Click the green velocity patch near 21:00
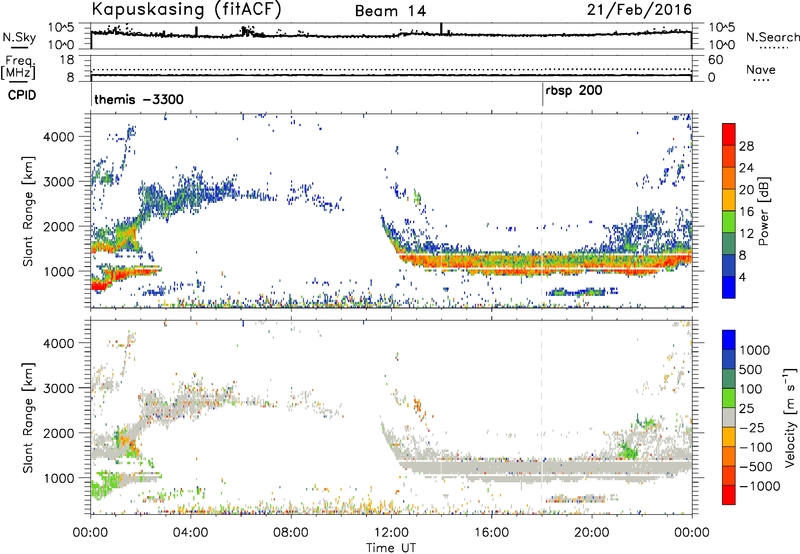The width and height of the screenshot is (800, 554). pyautogui.click(x=628, y=451)
